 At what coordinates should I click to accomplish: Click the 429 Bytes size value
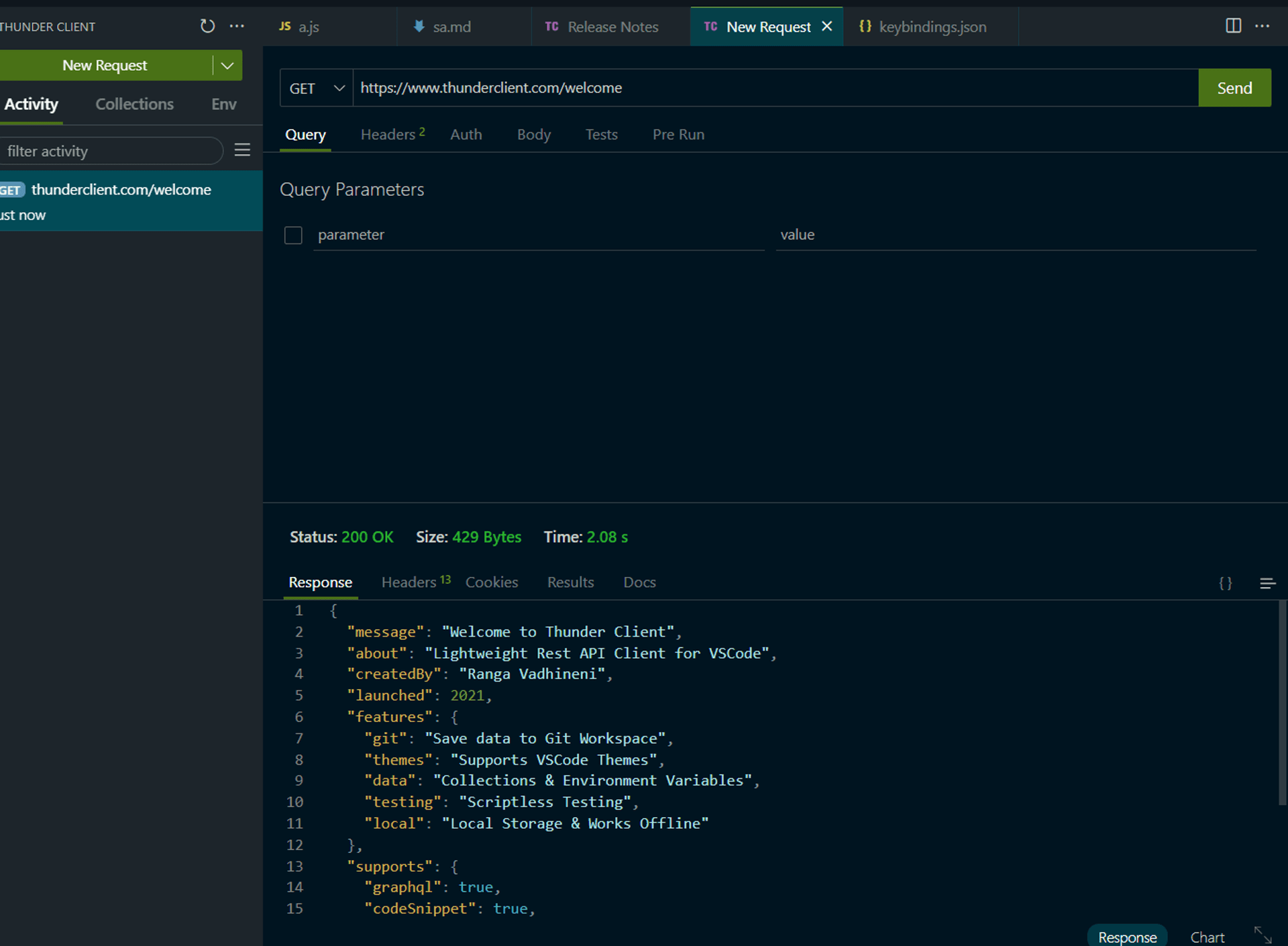coord(486,537)
